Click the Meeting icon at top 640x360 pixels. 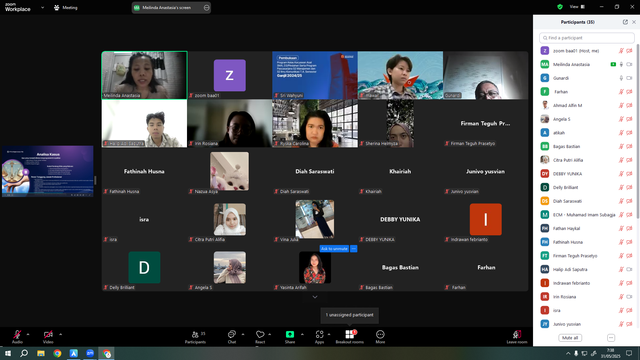57,8
